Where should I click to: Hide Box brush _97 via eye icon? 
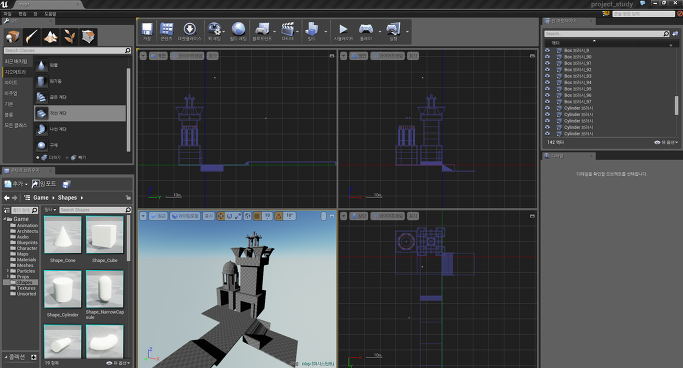[548, 101]
